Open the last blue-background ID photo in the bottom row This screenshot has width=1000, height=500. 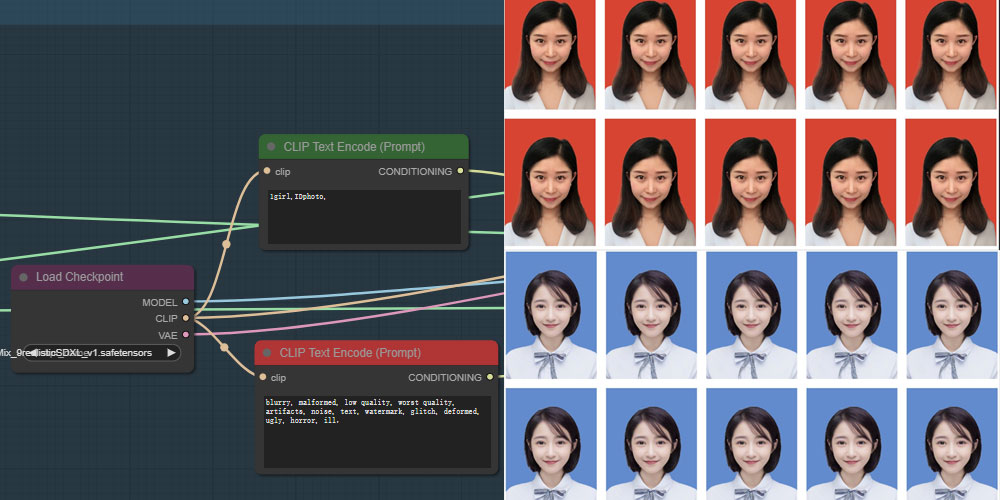coord(952,444)
